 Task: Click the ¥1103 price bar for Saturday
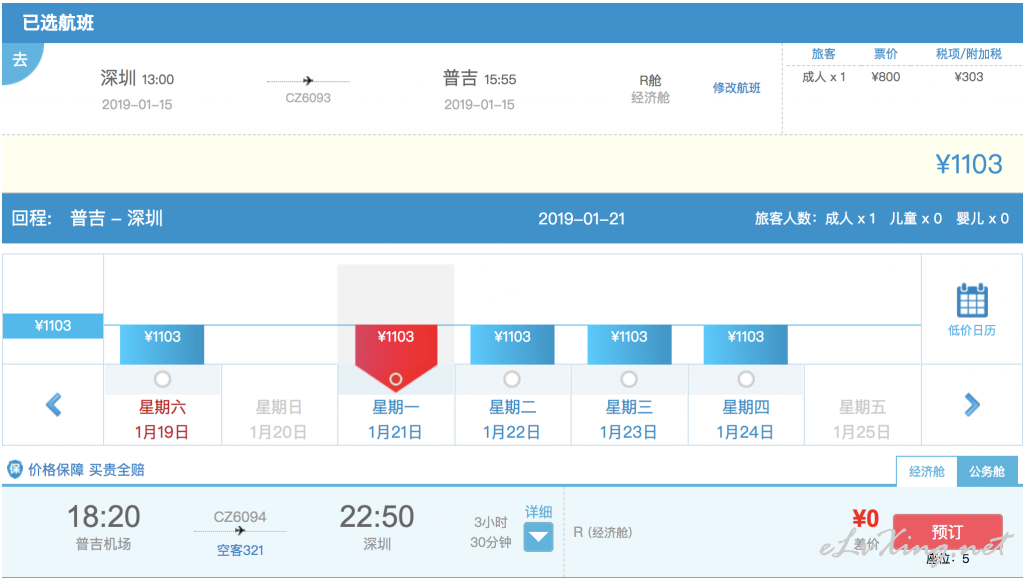point(162,338)
